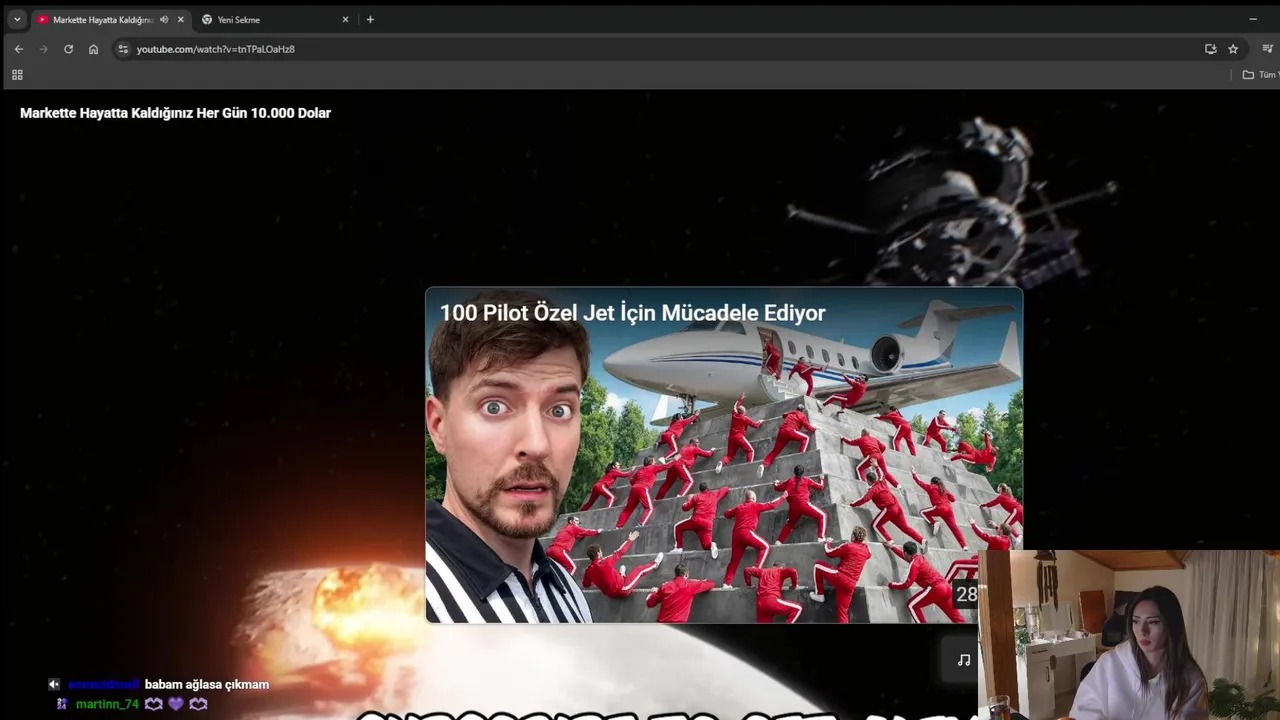Open the Tüm Yer İmleri bookmarks folder
This screenshot has height=720, width=1280.
[x=1261, y=75]
